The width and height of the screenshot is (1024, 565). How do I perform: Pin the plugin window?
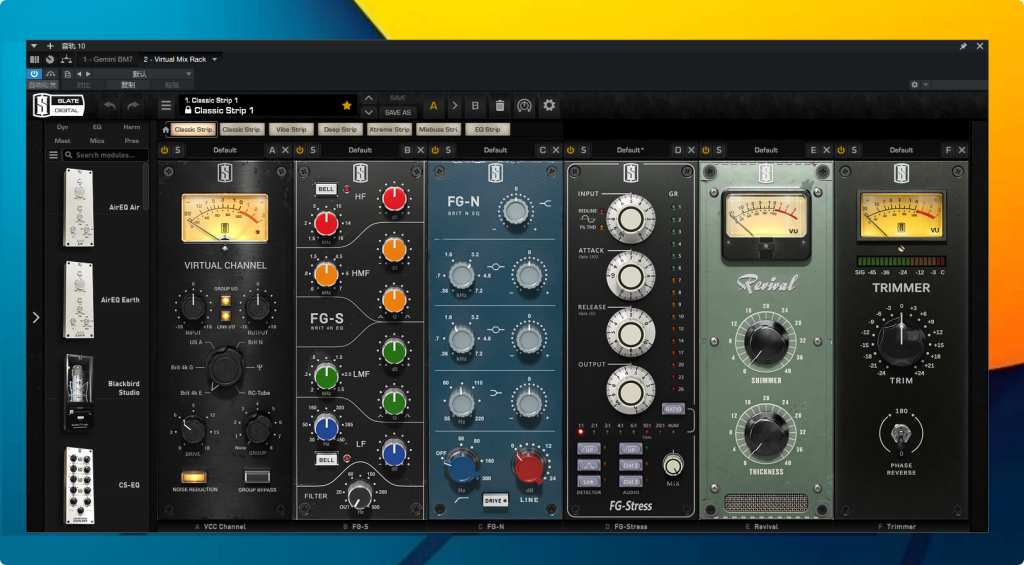tap(963, 46)
